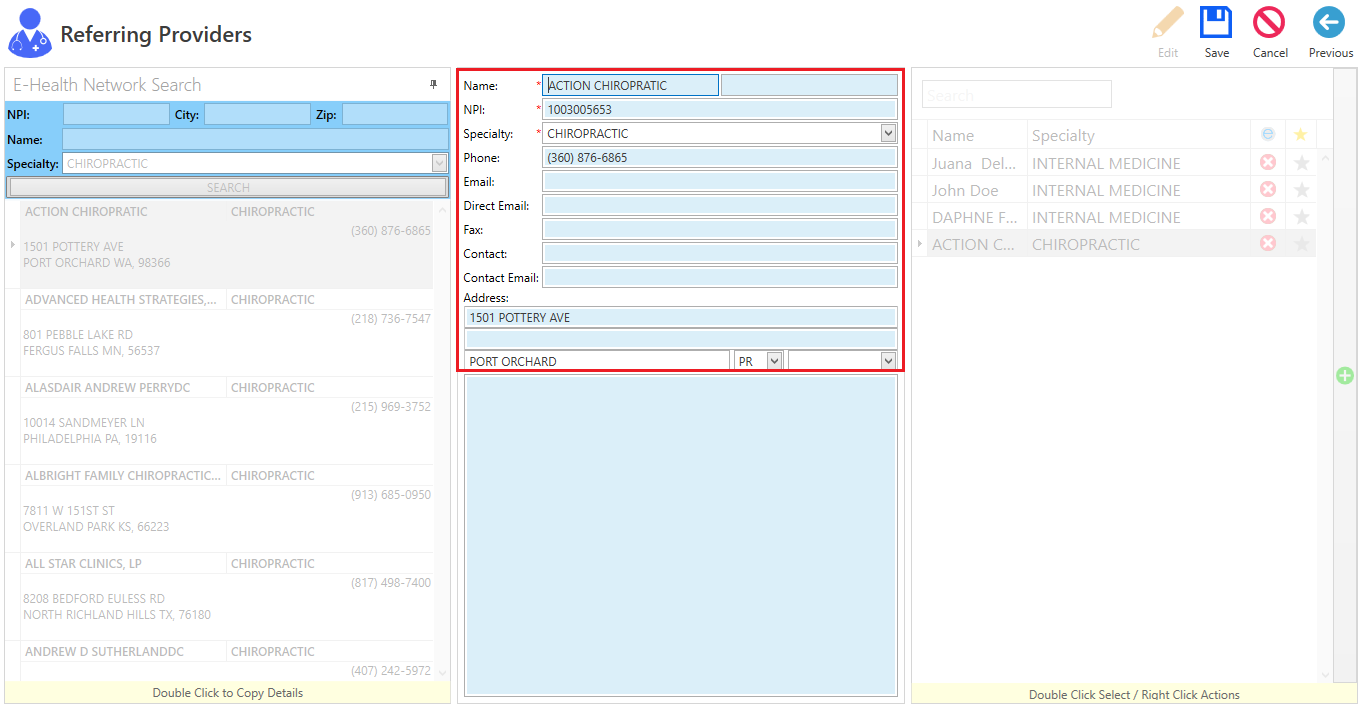Open the Specialty dropdown showing CHIROPRACTIC
Viewport: 1359px width, 705px height.
click(x=887, y=133)
